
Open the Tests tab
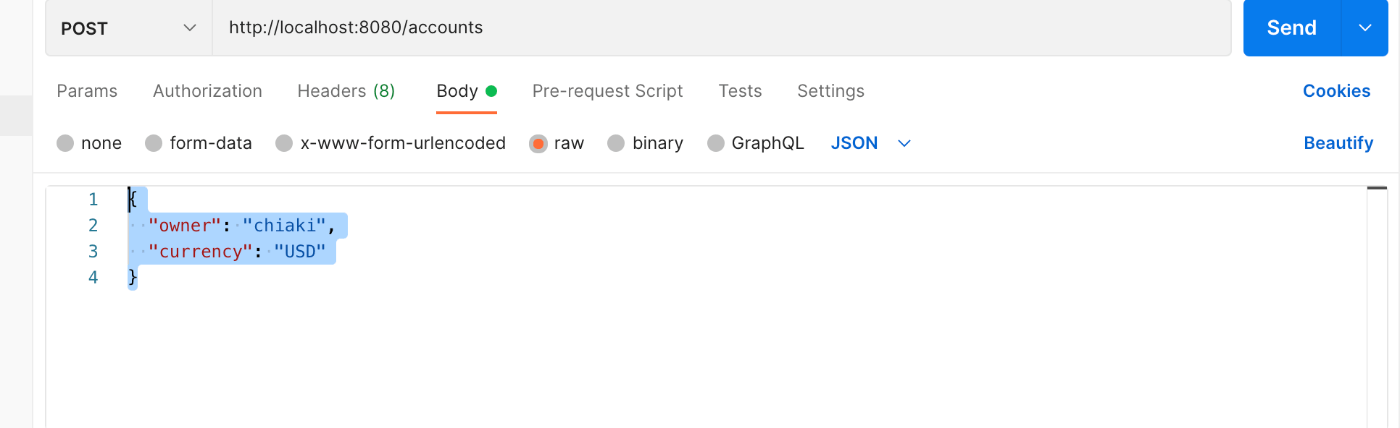(740, 91)
